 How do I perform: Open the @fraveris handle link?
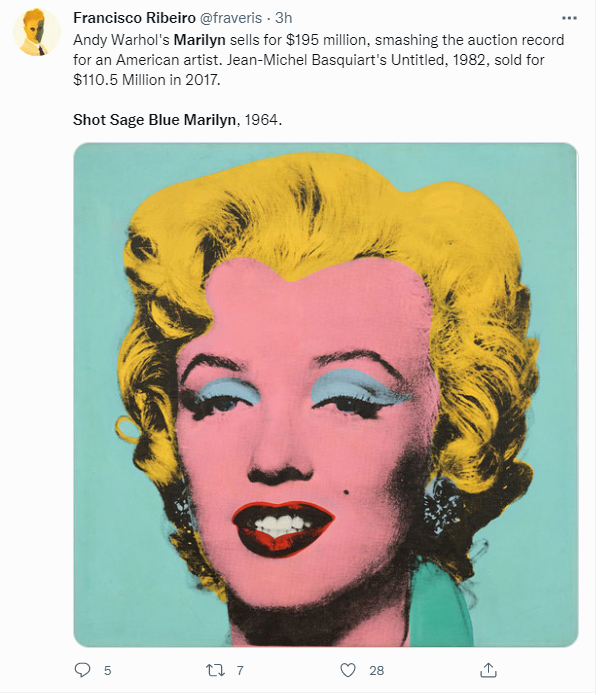[231, 18]
